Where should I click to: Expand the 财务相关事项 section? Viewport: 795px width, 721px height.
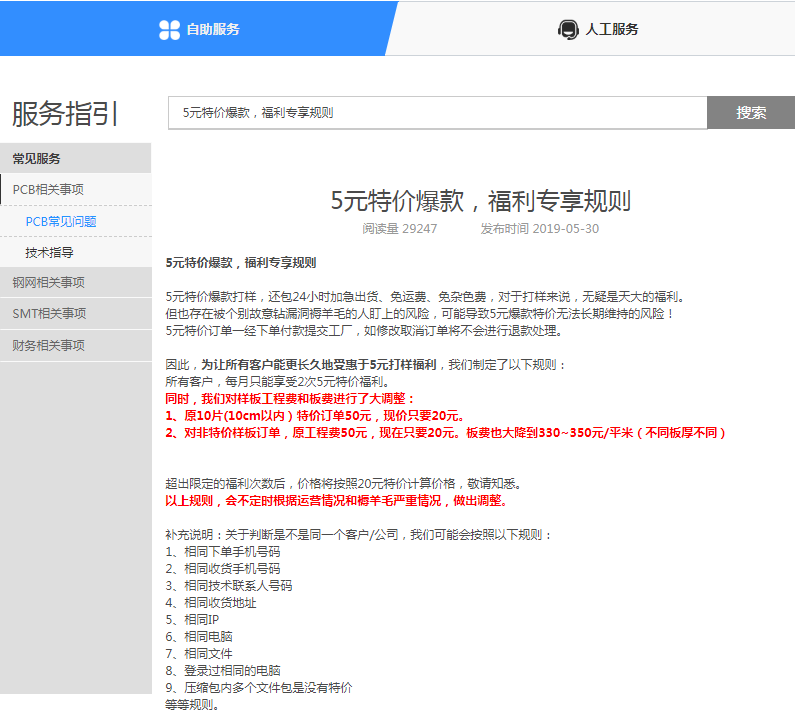click(x=48, y=345)
